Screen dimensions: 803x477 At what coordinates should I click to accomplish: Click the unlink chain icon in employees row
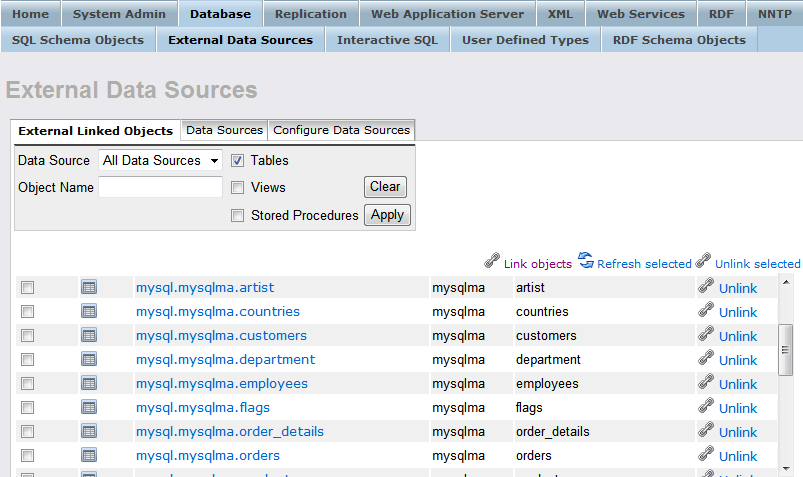tap(706, 383)
